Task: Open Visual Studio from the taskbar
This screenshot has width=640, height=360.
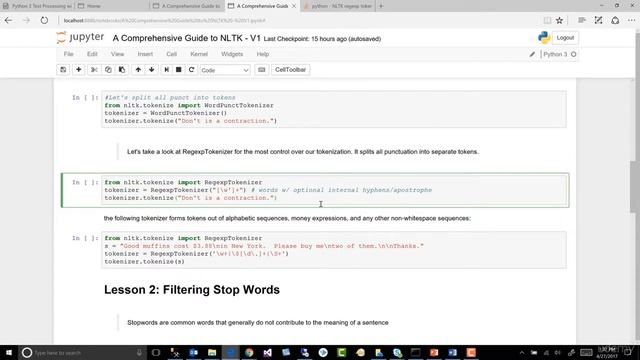Action: coord(267,353)
